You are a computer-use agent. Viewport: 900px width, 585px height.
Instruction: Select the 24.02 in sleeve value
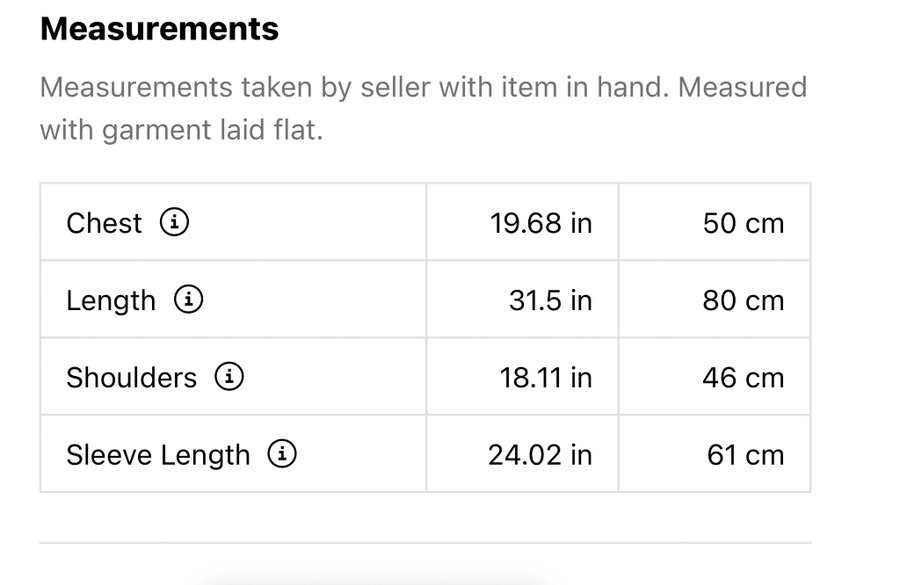tap(540, 455)
